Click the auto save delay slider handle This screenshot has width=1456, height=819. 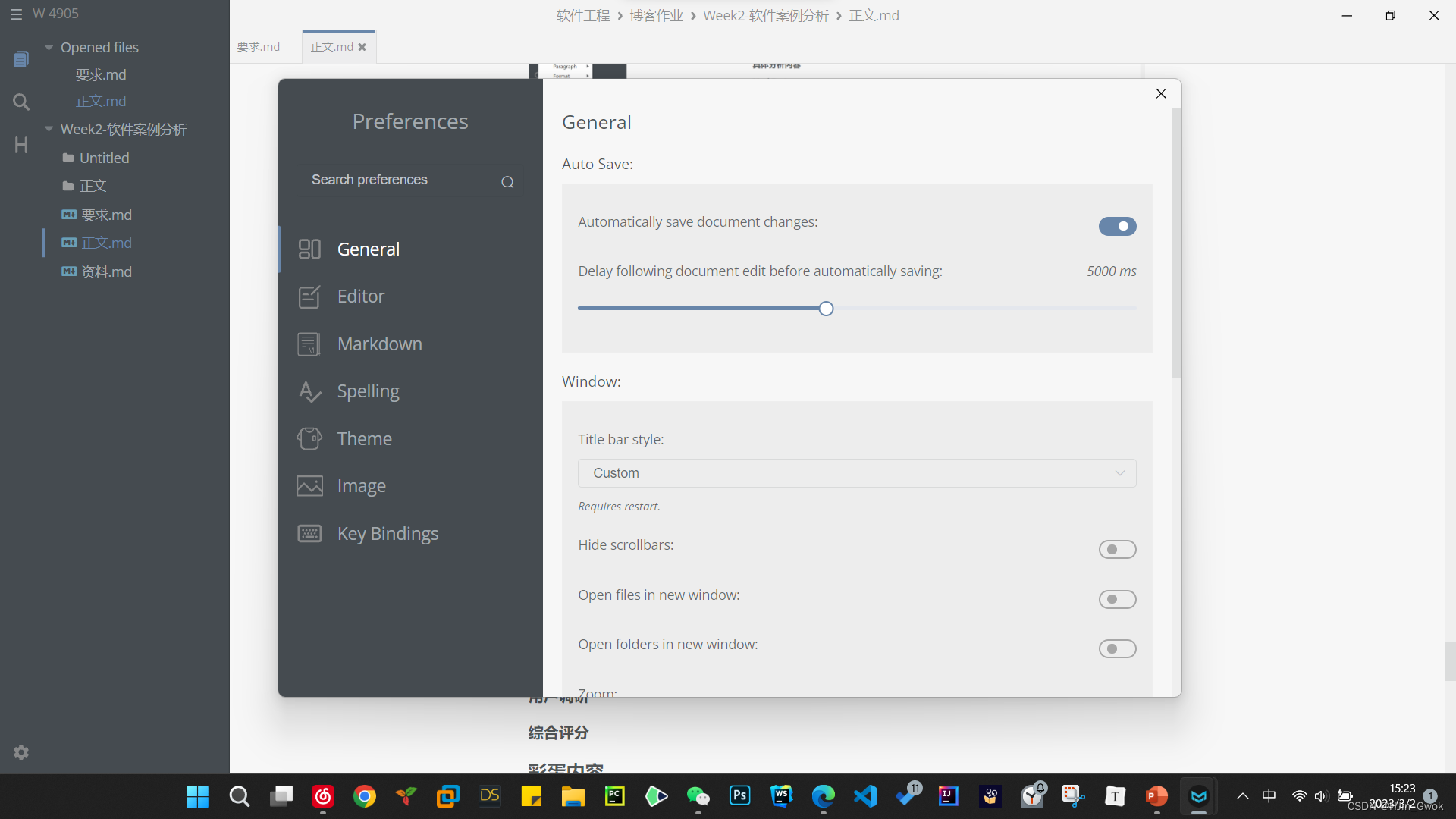point(826,309)
